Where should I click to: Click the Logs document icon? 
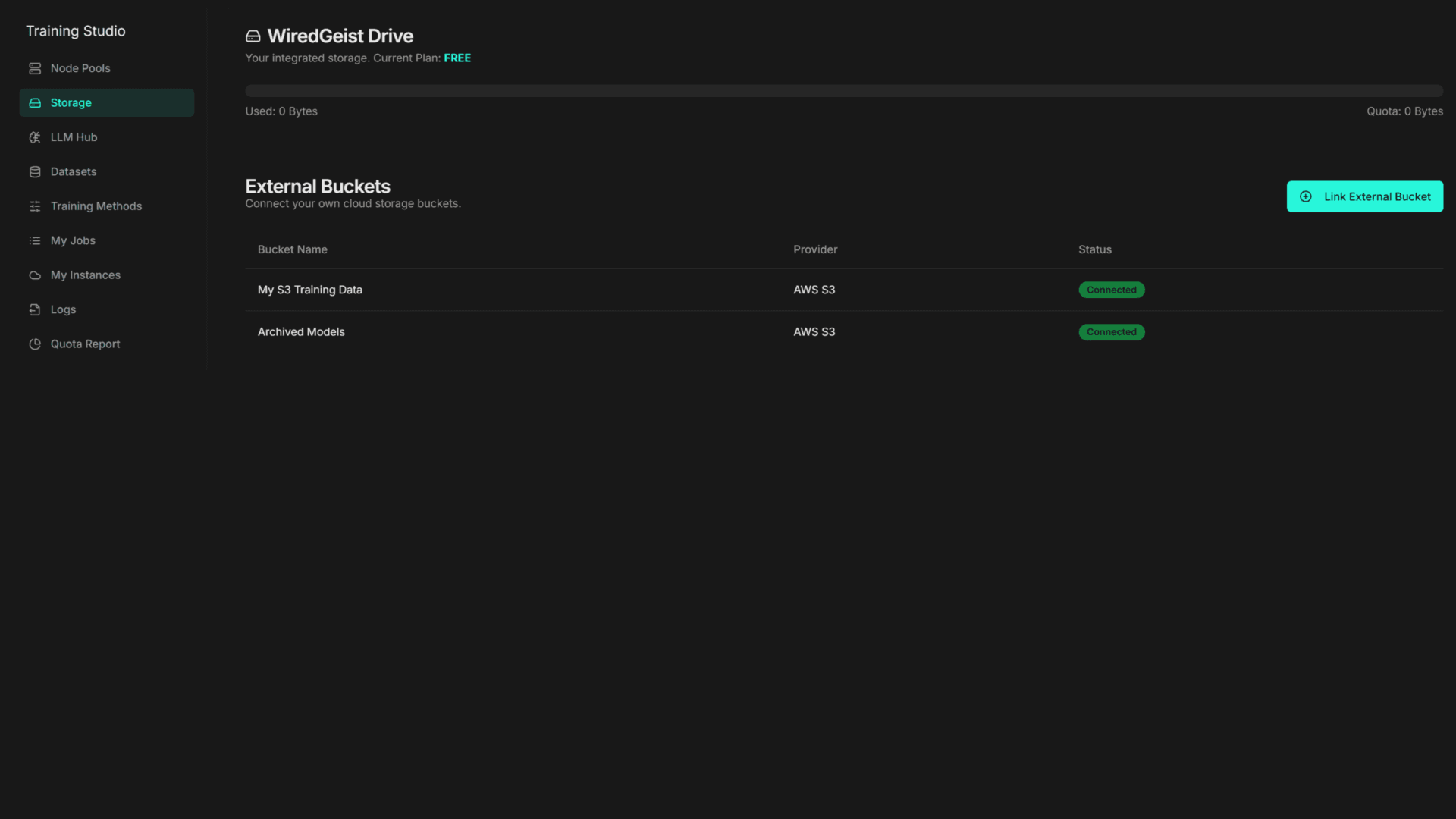35,309
